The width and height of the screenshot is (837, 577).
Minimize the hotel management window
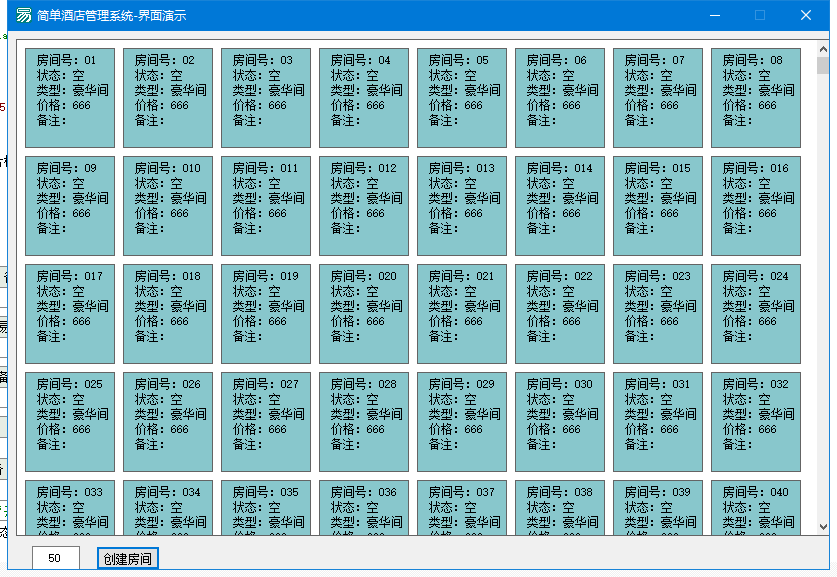pos(715,15)
